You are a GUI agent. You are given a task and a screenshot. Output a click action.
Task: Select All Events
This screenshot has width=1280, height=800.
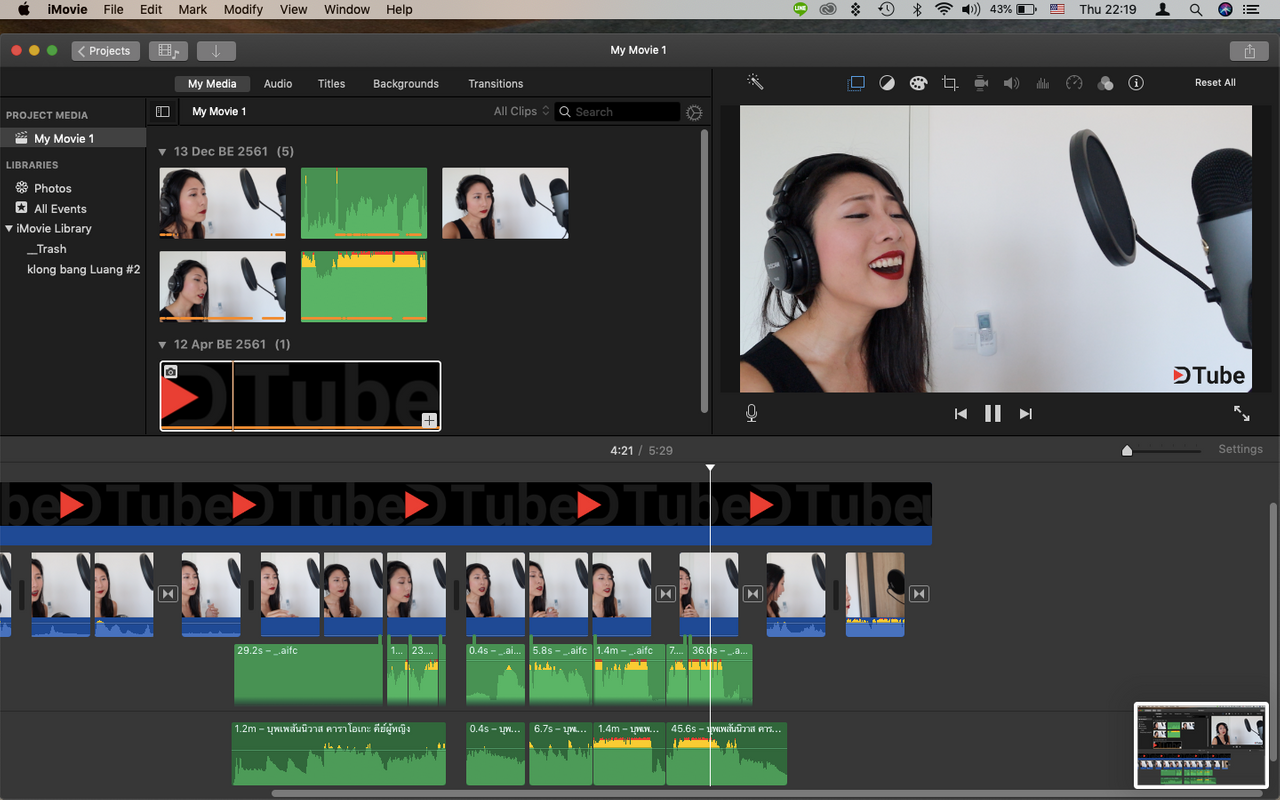point(60,208)
